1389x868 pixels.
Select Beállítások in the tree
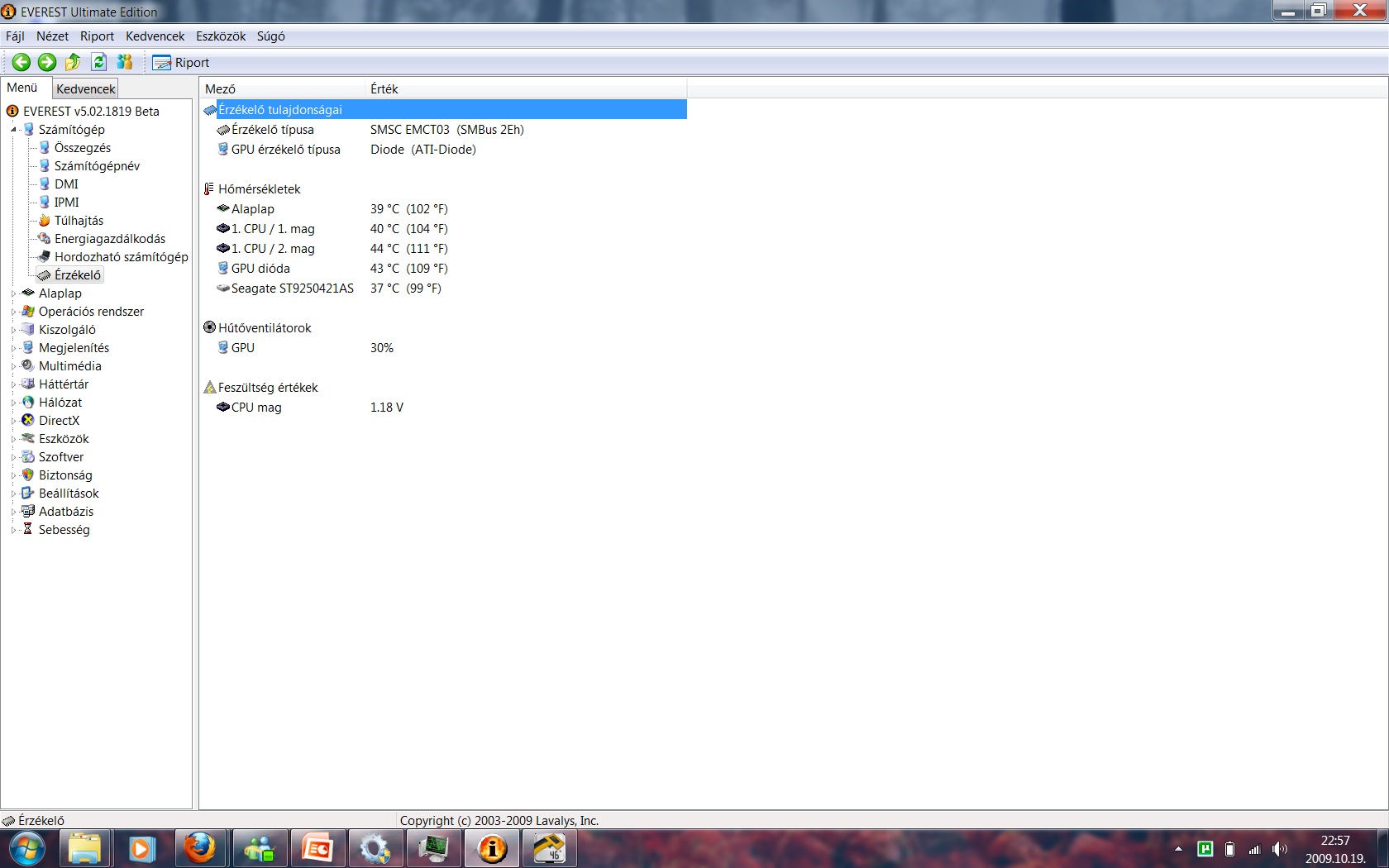tap(69, 494)
